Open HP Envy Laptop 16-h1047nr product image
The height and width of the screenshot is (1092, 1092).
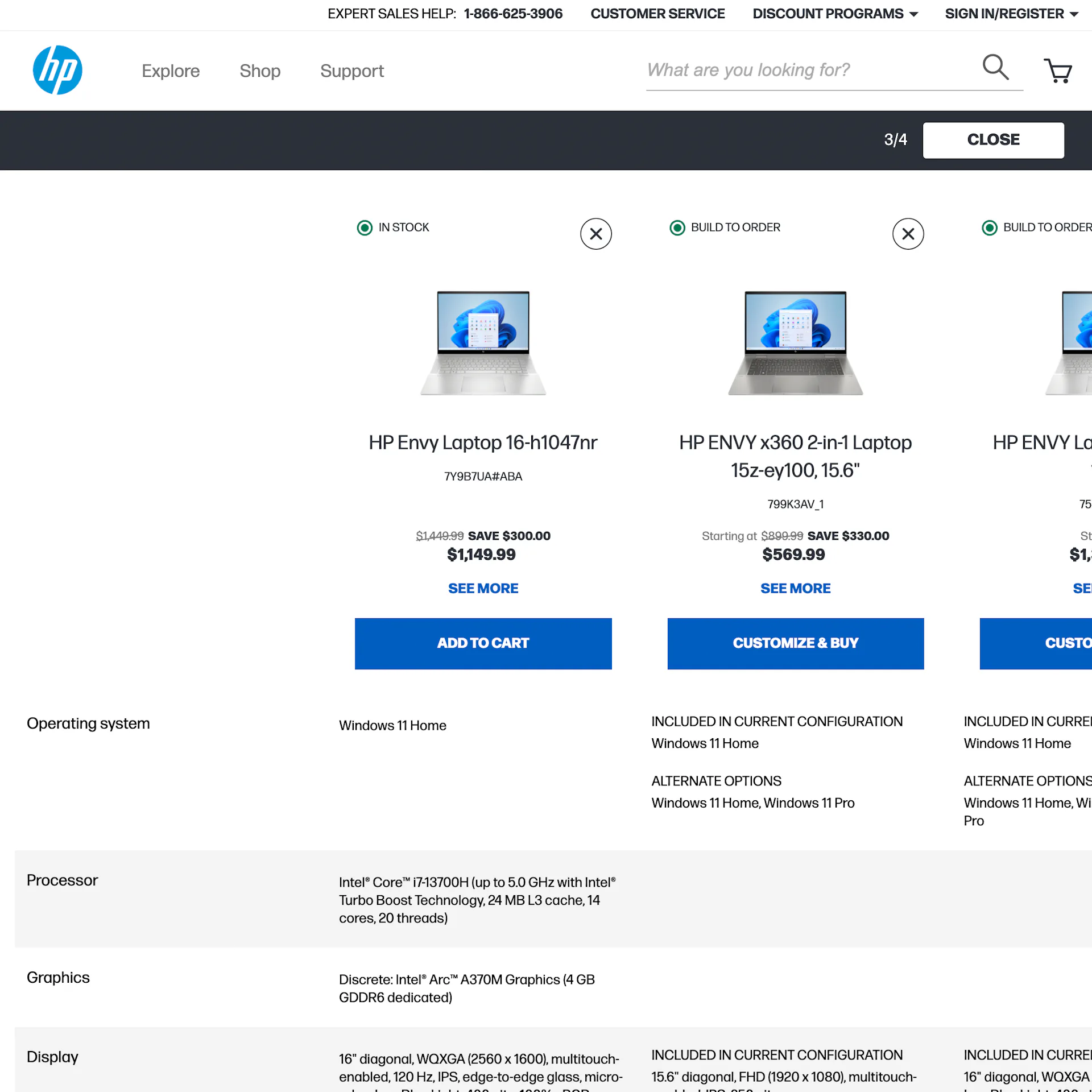click(x=483, y=343)
